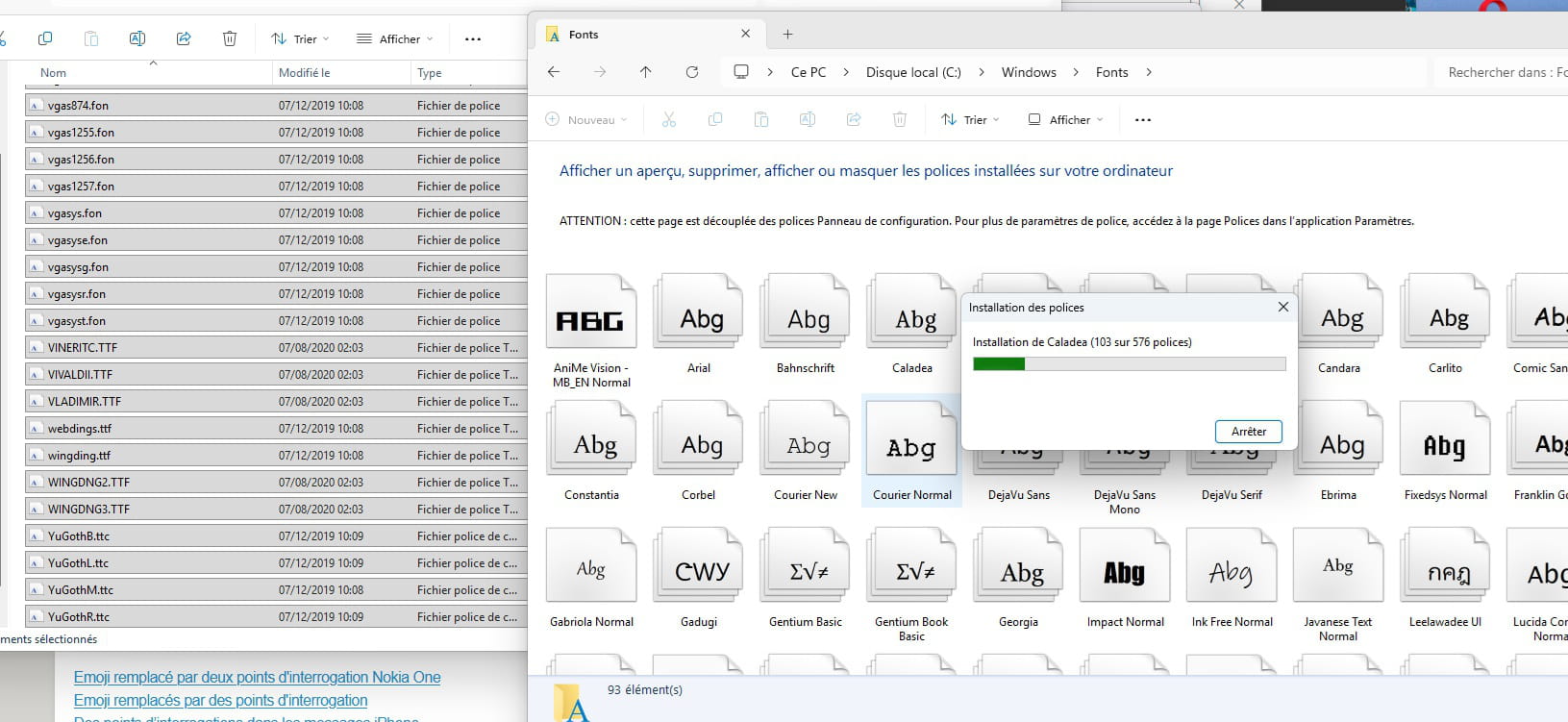Expand the Afficher dropdown in Fonts window
1568x722 pixels.
pyautogui.click(x=1065, y=120)
